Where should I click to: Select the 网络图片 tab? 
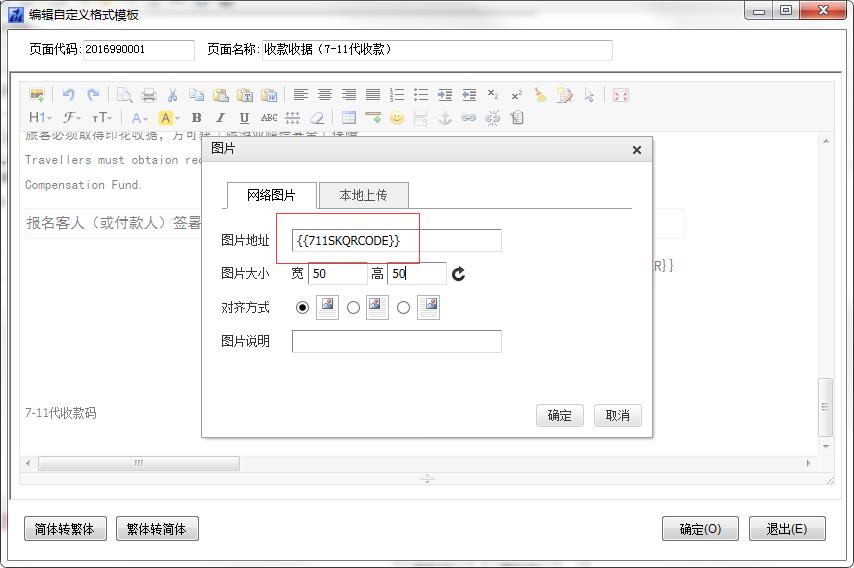271,195
